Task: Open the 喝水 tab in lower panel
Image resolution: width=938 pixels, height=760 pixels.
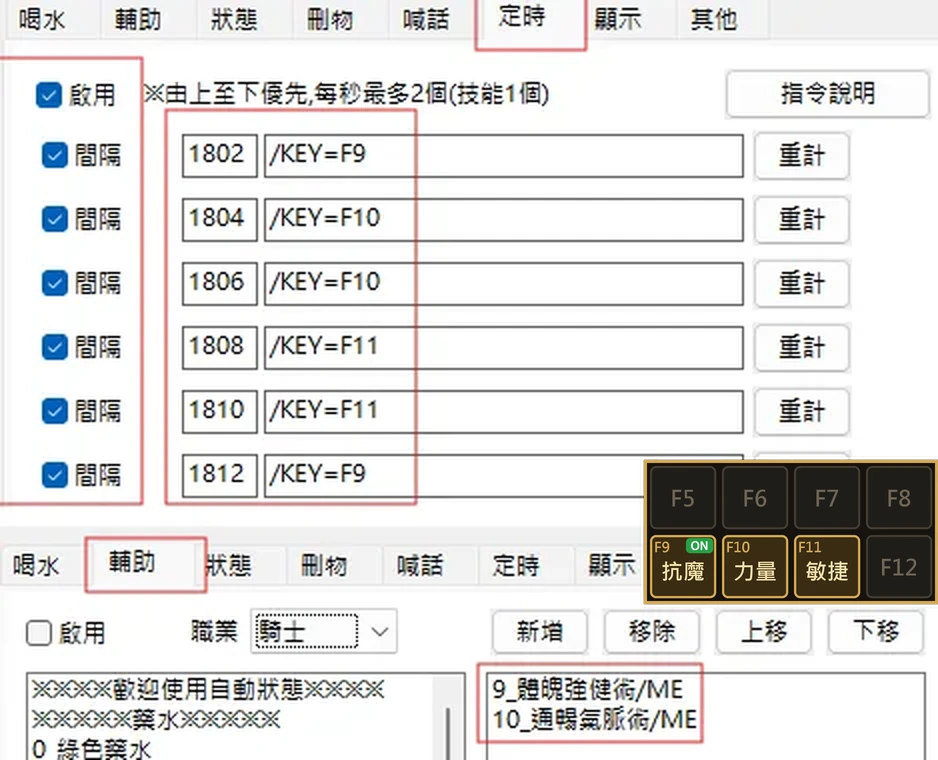Action: click(37, 566)
